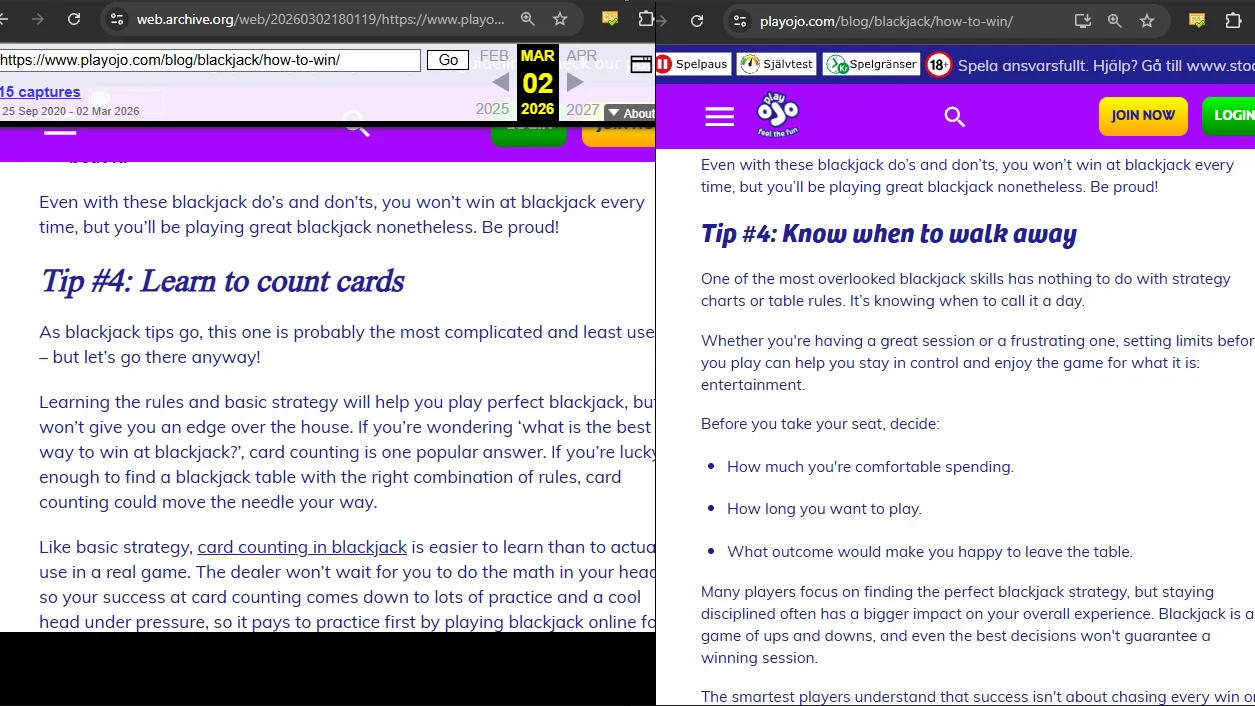Viewport: 1255px width, 706px height.
Task: Click the PlayOJO logo on live site
Action: click(x=778, y=115)
